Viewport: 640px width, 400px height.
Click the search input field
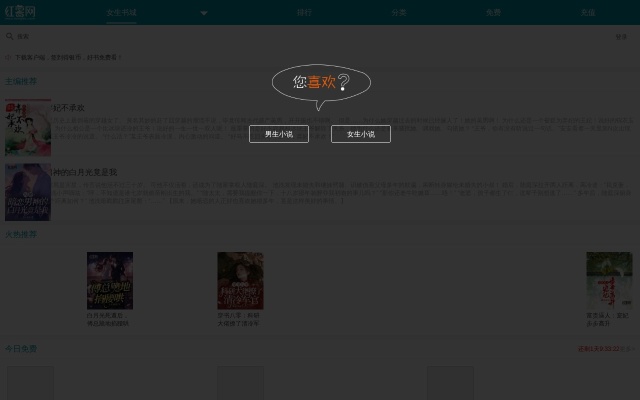pyautogui.click(x=300, y=36)
